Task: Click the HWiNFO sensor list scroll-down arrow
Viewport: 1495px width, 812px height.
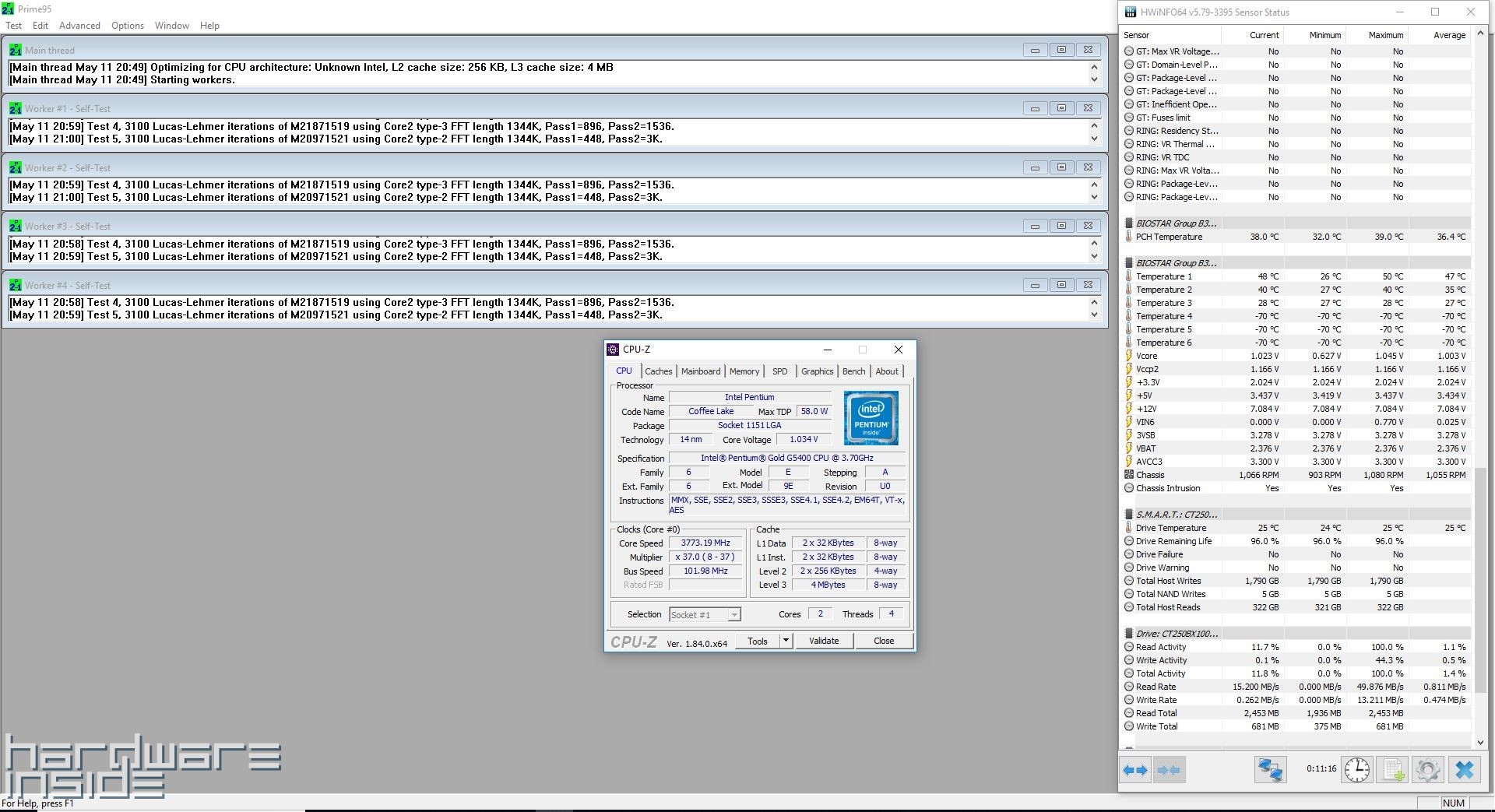Action: (x=1480, y=743)
